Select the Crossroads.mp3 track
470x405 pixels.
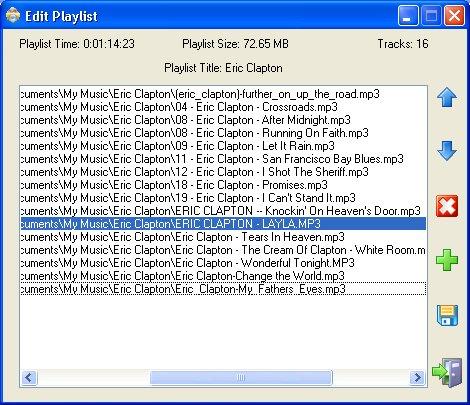click(223, 107)
